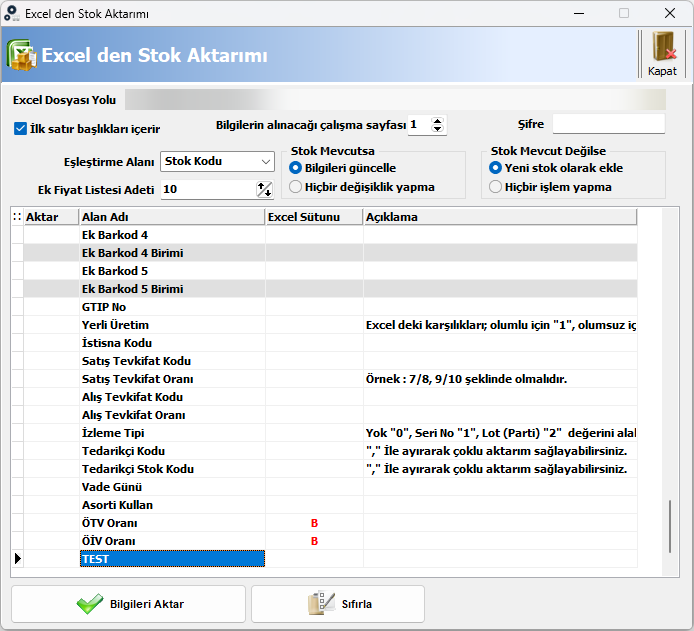Screen dimensions: 694x631
Task: Select the ÖTV Oranı field name
Action: pos(110,523)
